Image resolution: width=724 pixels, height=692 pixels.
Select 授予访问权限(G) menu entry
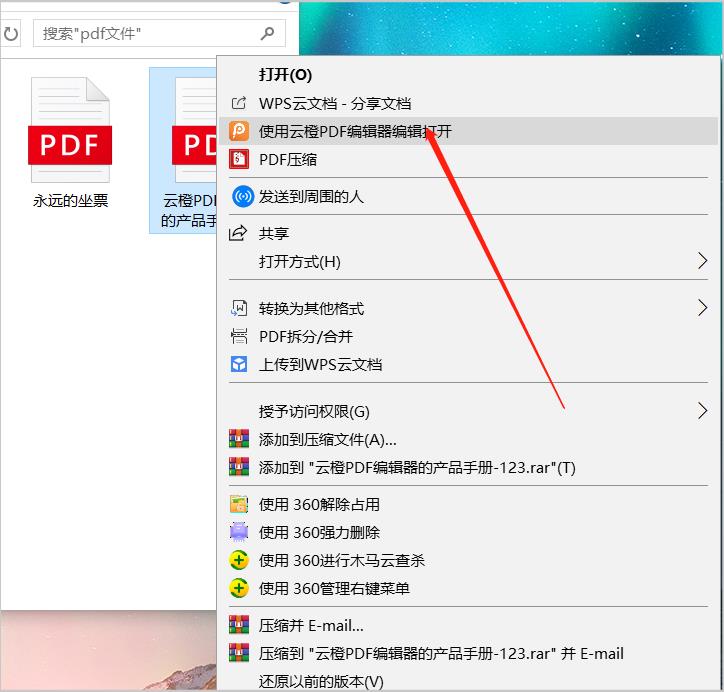tap(468, 411)
